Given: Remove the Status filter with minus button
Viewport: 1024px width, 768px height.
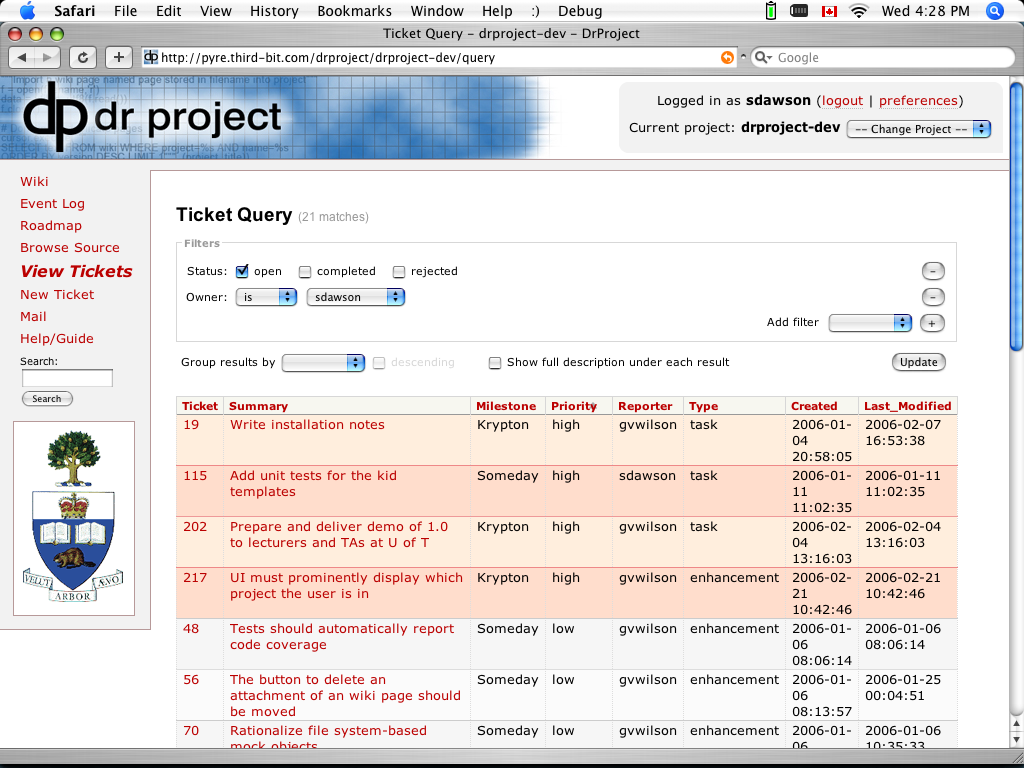Looking at the screenshot, I should tap(932, 271).
